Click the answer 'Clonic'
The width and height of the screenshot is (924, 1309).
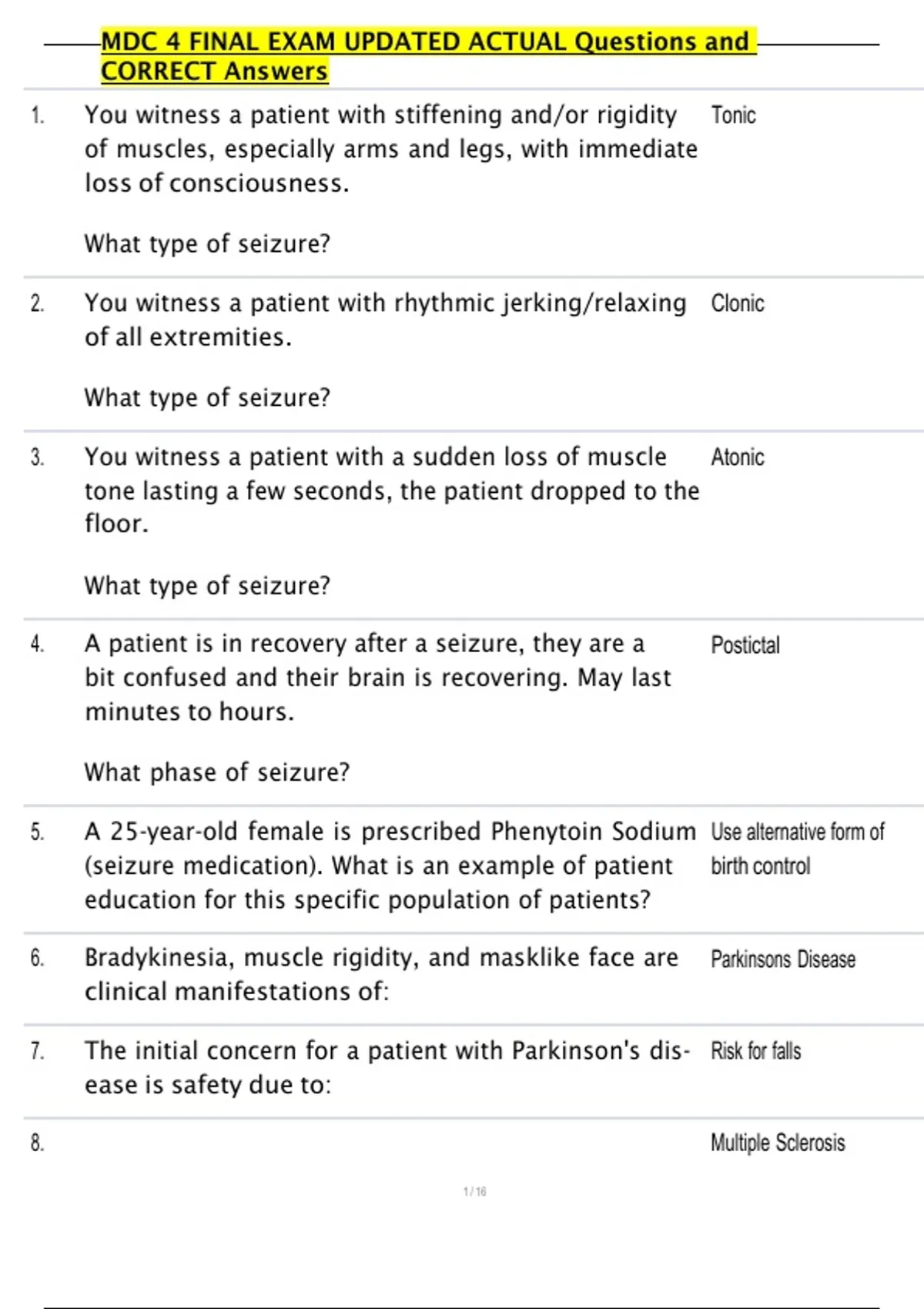pos(737,303)
